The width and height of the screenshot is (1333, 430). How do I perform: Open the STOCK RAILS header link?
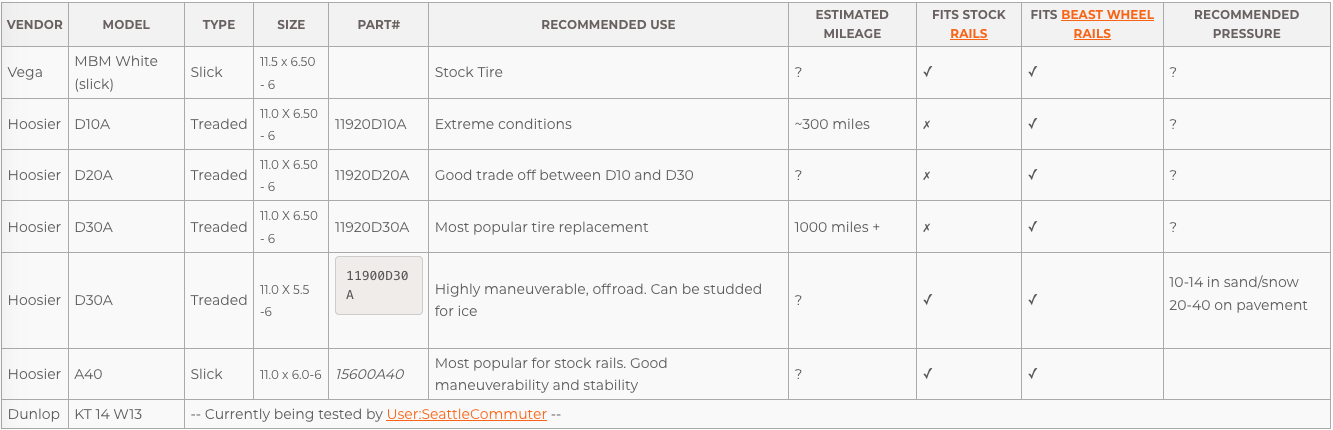tap(968, 33)
